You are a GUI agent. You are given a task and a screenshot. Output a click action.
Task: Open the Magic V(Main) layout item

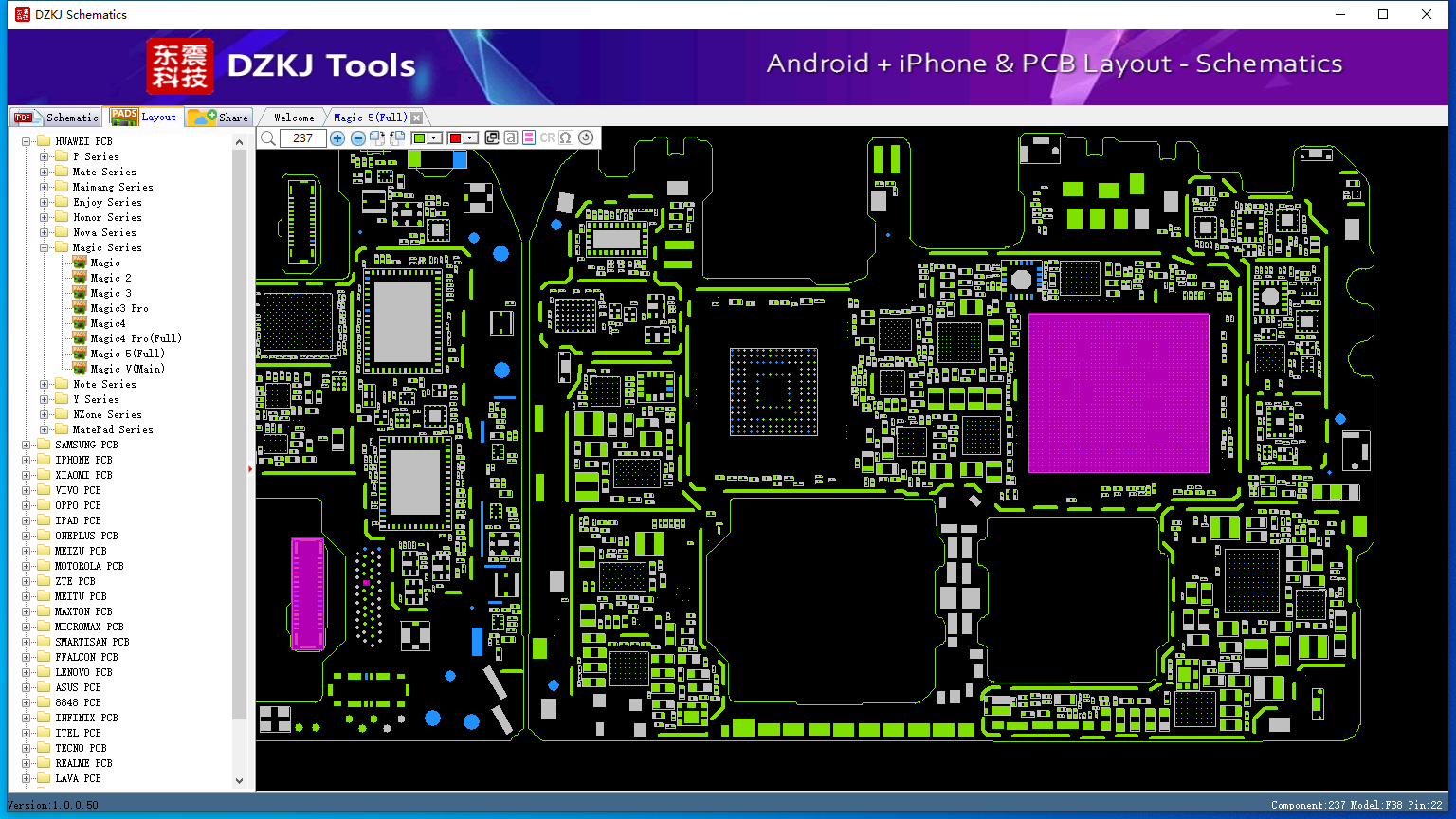[x=127, y=369]
